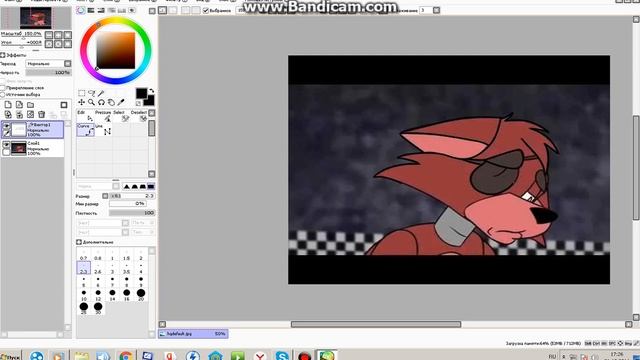This screenshot has height=360, width=640.
Task: Choose brush size preset 20
Action: pyautogui.click(x=141, y=295)
